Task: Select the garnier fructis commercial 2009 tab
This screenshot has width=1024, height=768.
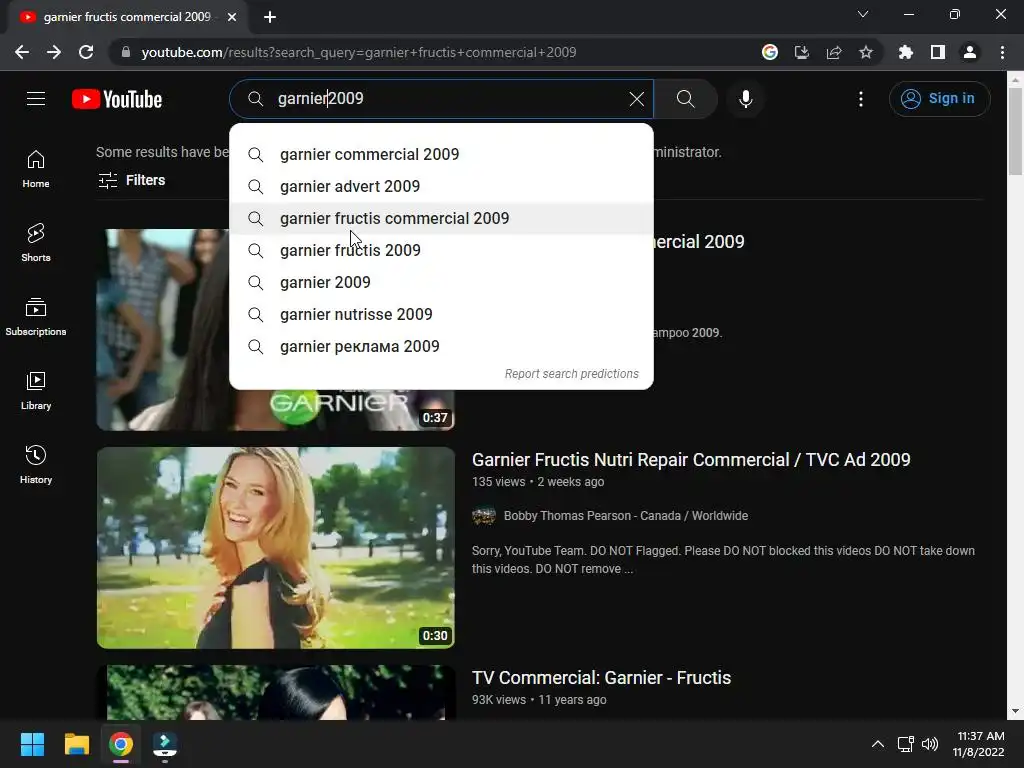Action: pos(128,17)
